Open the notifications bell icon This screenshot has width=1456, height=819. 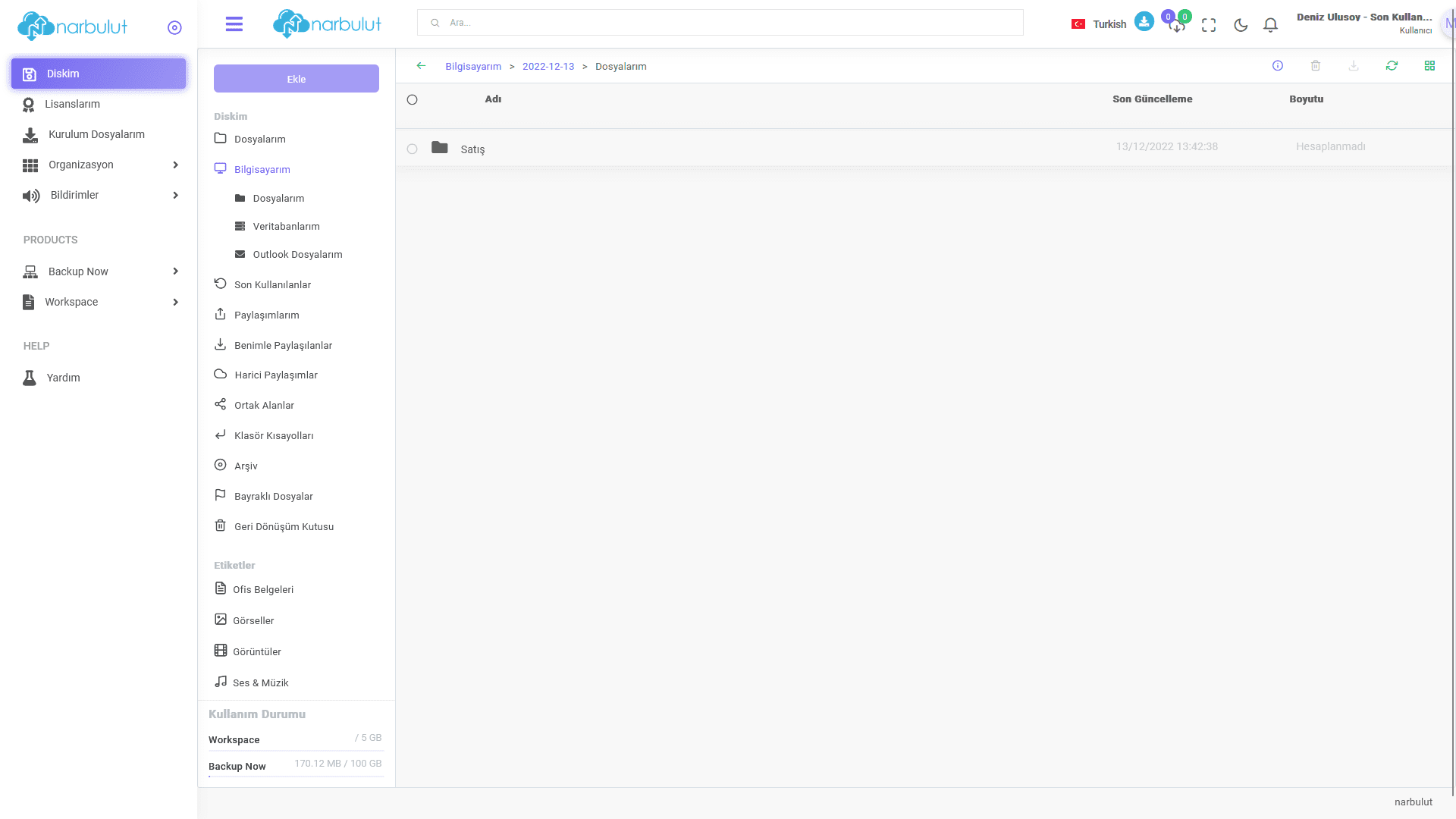point(1271,25)
